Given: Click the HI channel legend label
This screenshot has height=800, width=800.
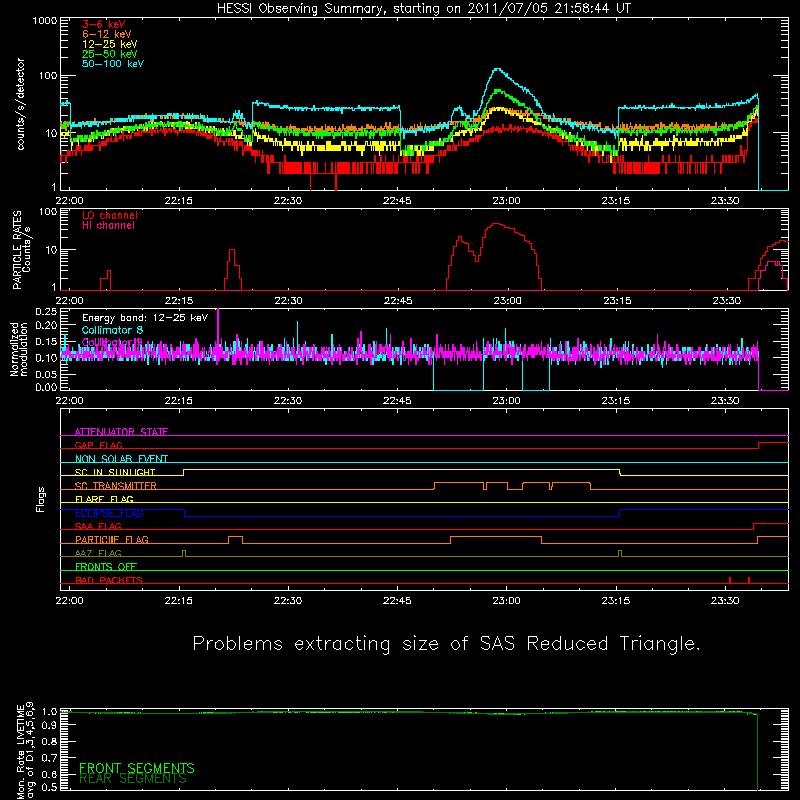Looking at the screenshot, I should 108,225.
